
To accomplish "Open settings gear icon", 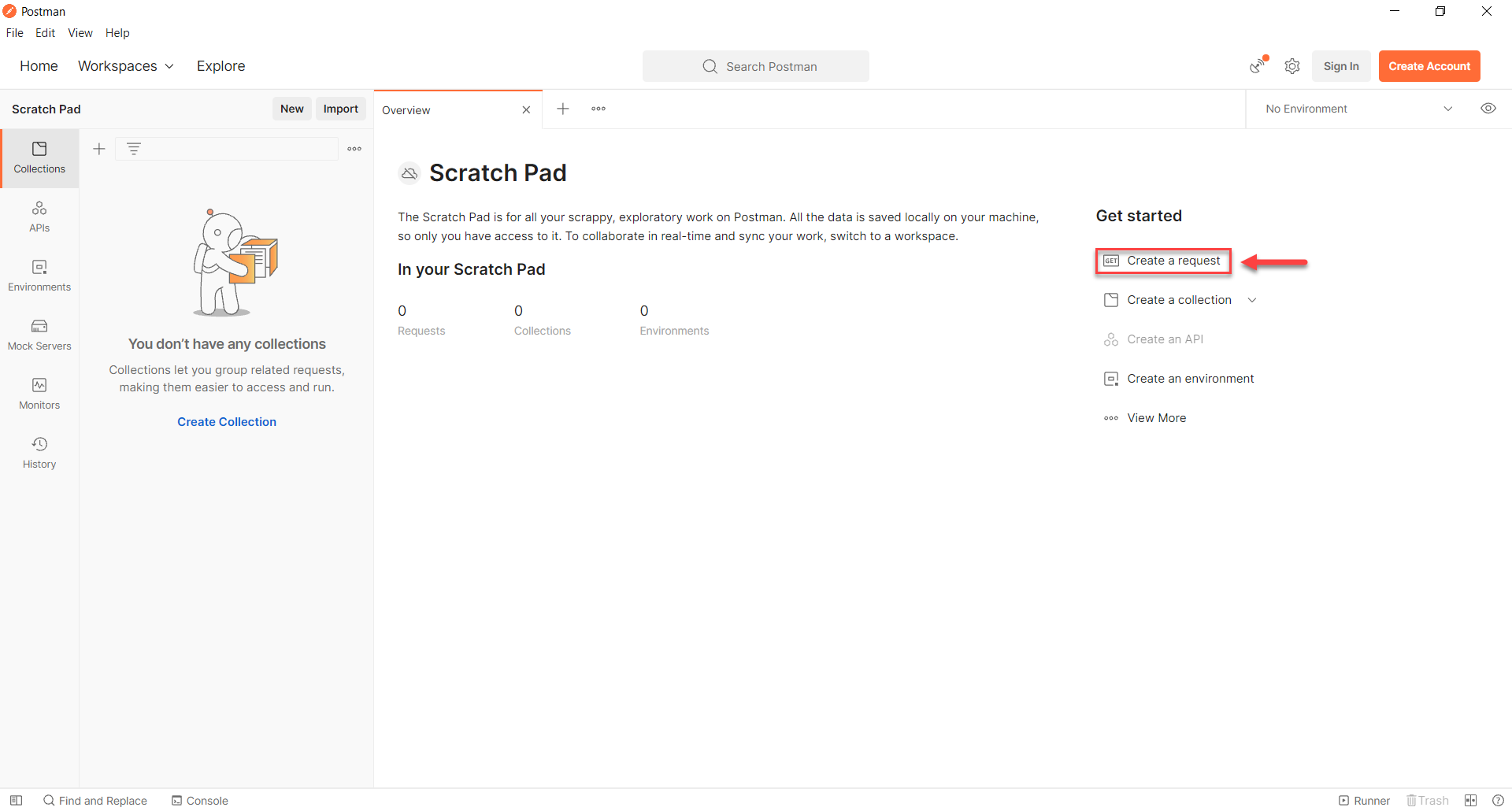I will pyautogui.click(x=1292, y=66).
